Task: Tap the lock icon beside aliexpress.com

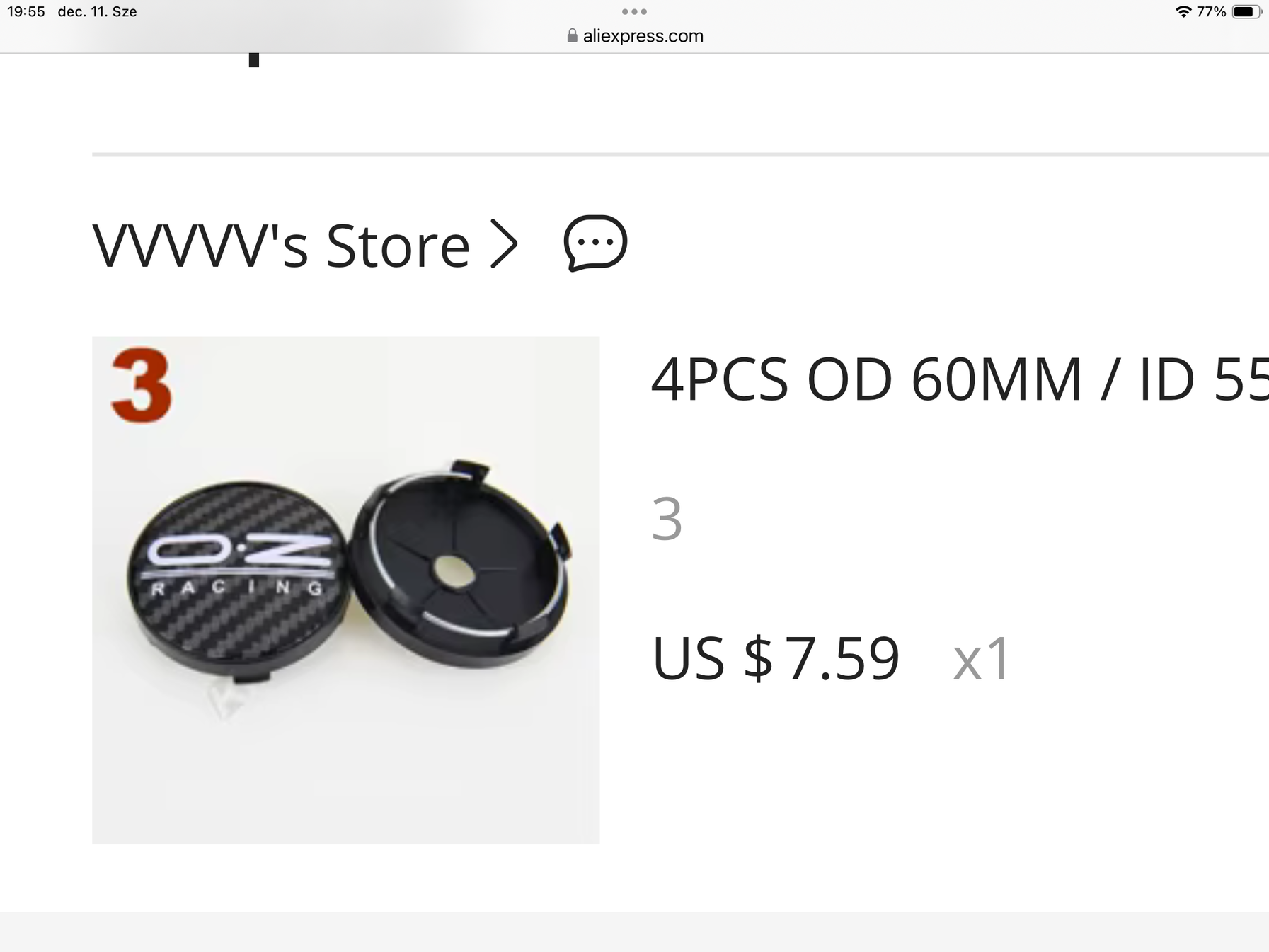Action: point(572,36)
